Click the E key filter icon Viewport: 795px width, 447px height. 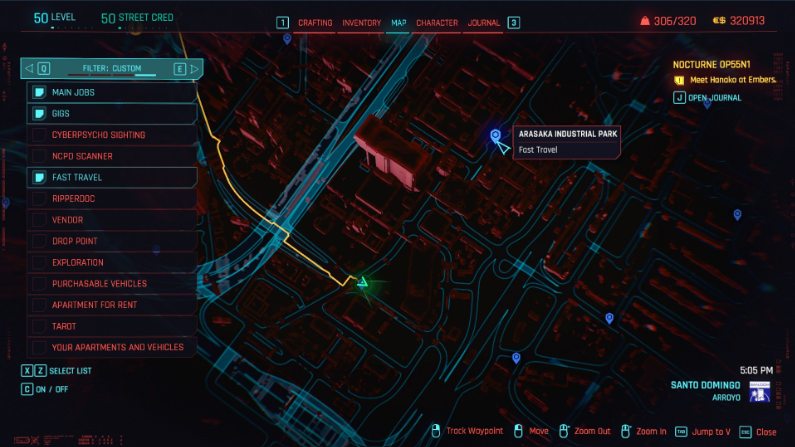(x=179, y=68)
